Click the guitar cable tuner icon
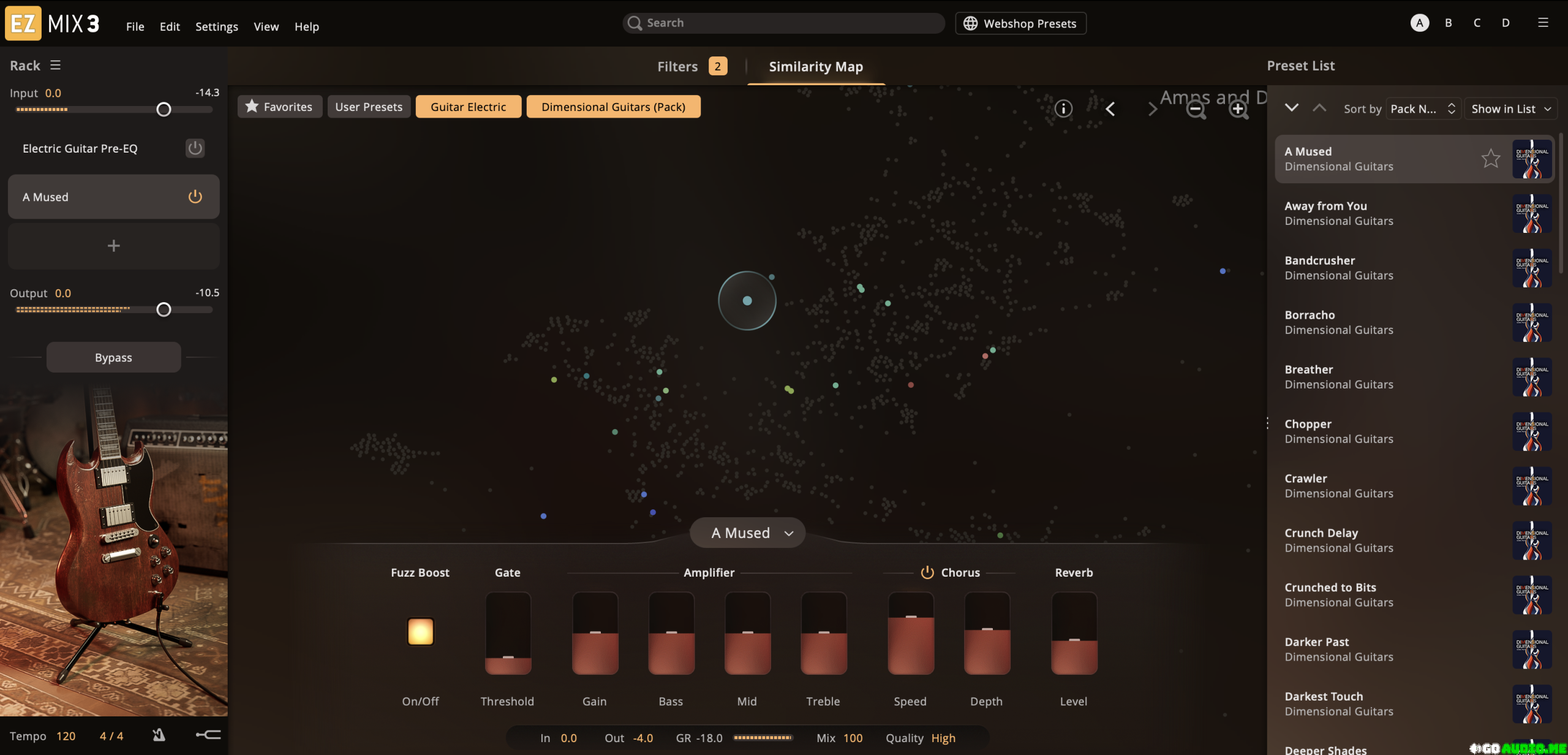The width and height of the screenshot is (1568, 755). (x=208, y=734)
